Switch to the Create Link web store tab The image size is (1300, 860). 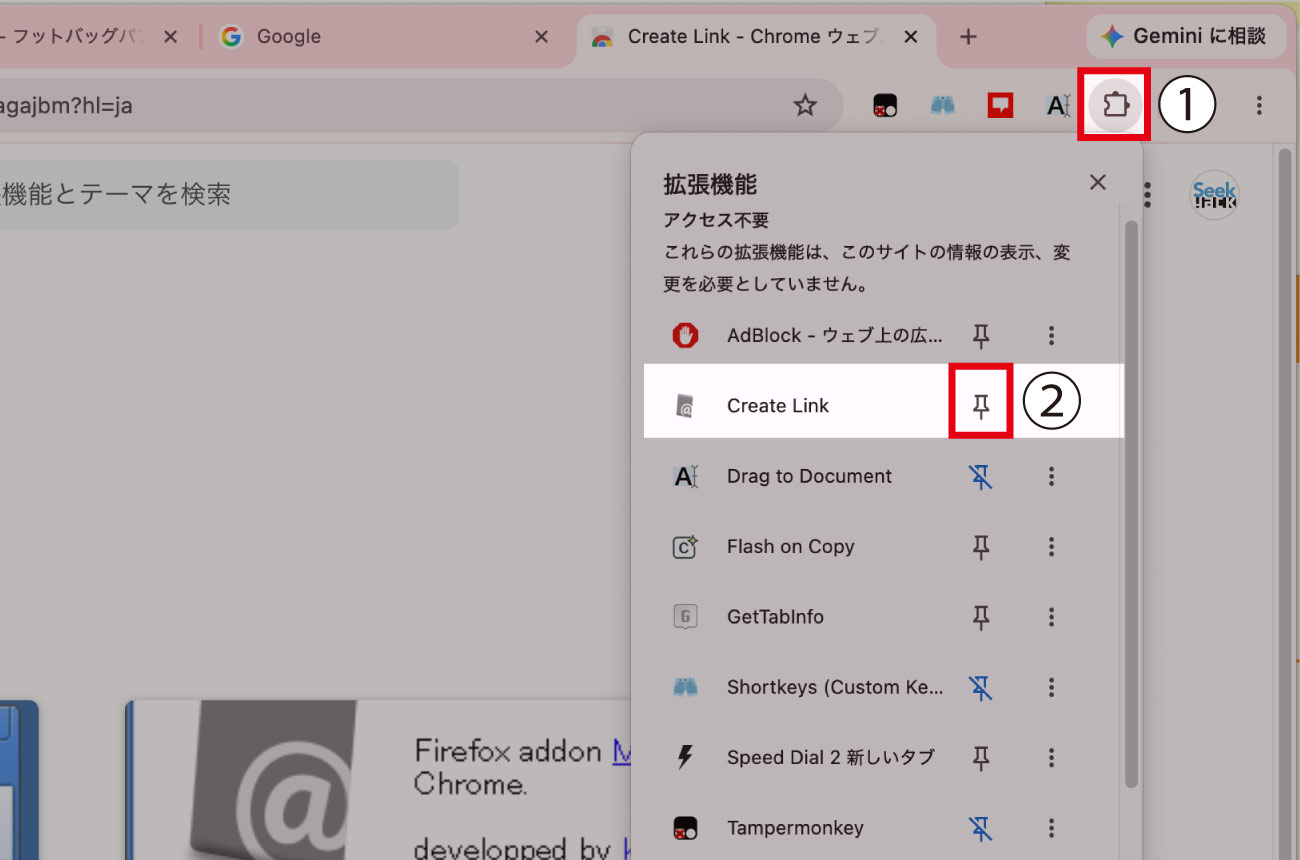[x=755, y=37]
